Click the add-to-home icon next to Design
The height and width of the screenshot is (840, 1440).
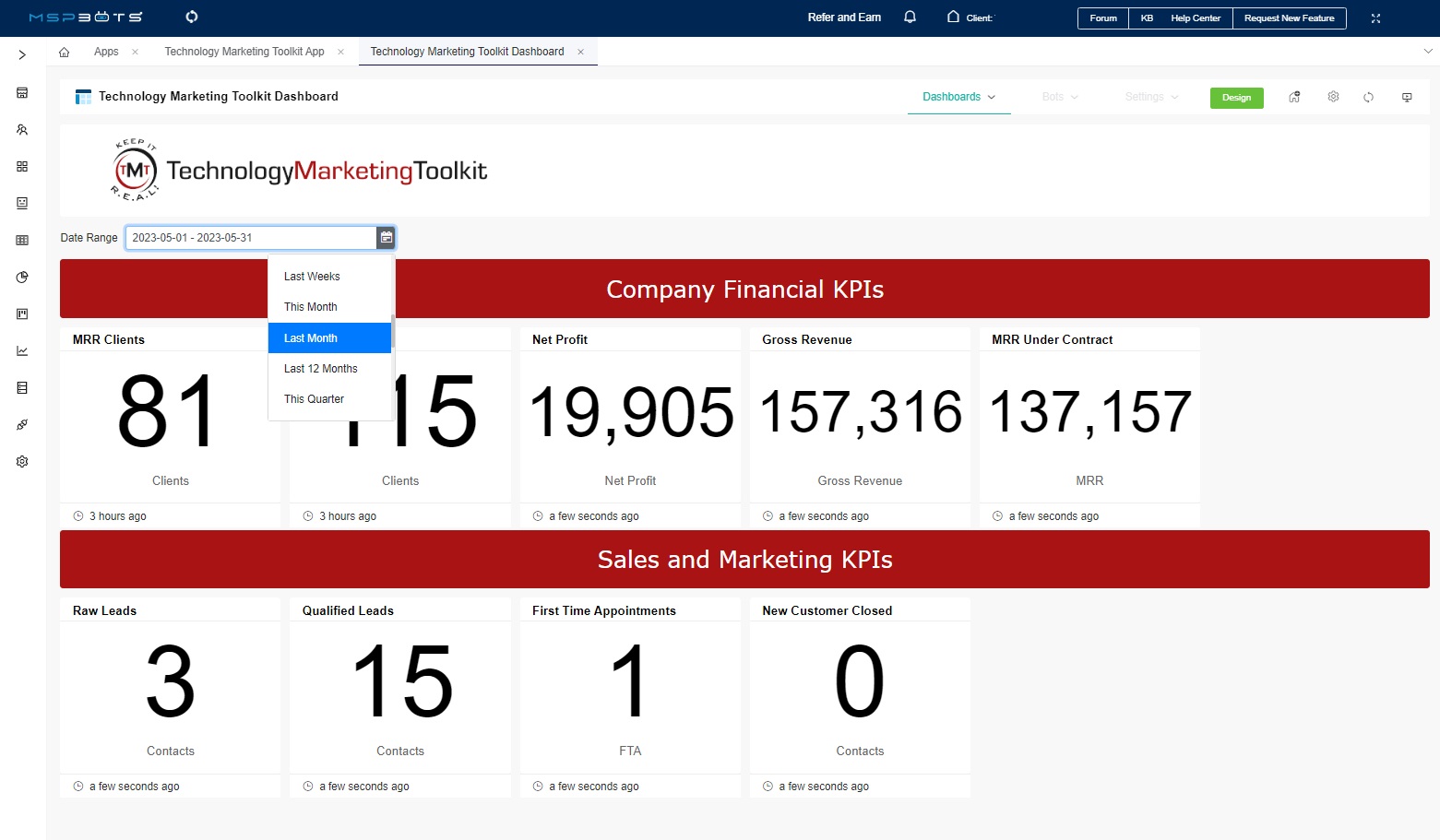click(x=1294, y=97)
